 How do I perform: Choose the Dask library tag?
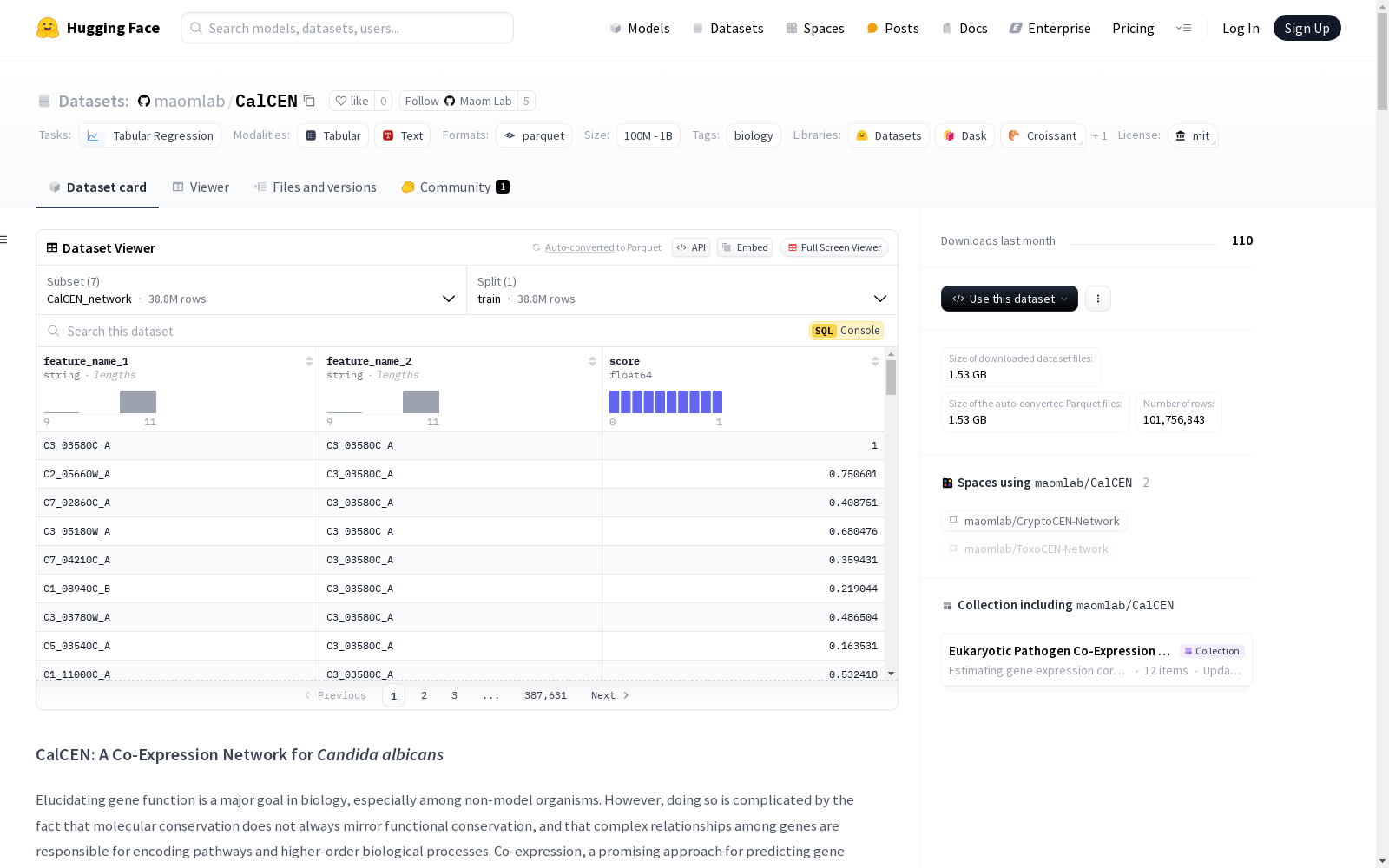(x=965, y=135)
